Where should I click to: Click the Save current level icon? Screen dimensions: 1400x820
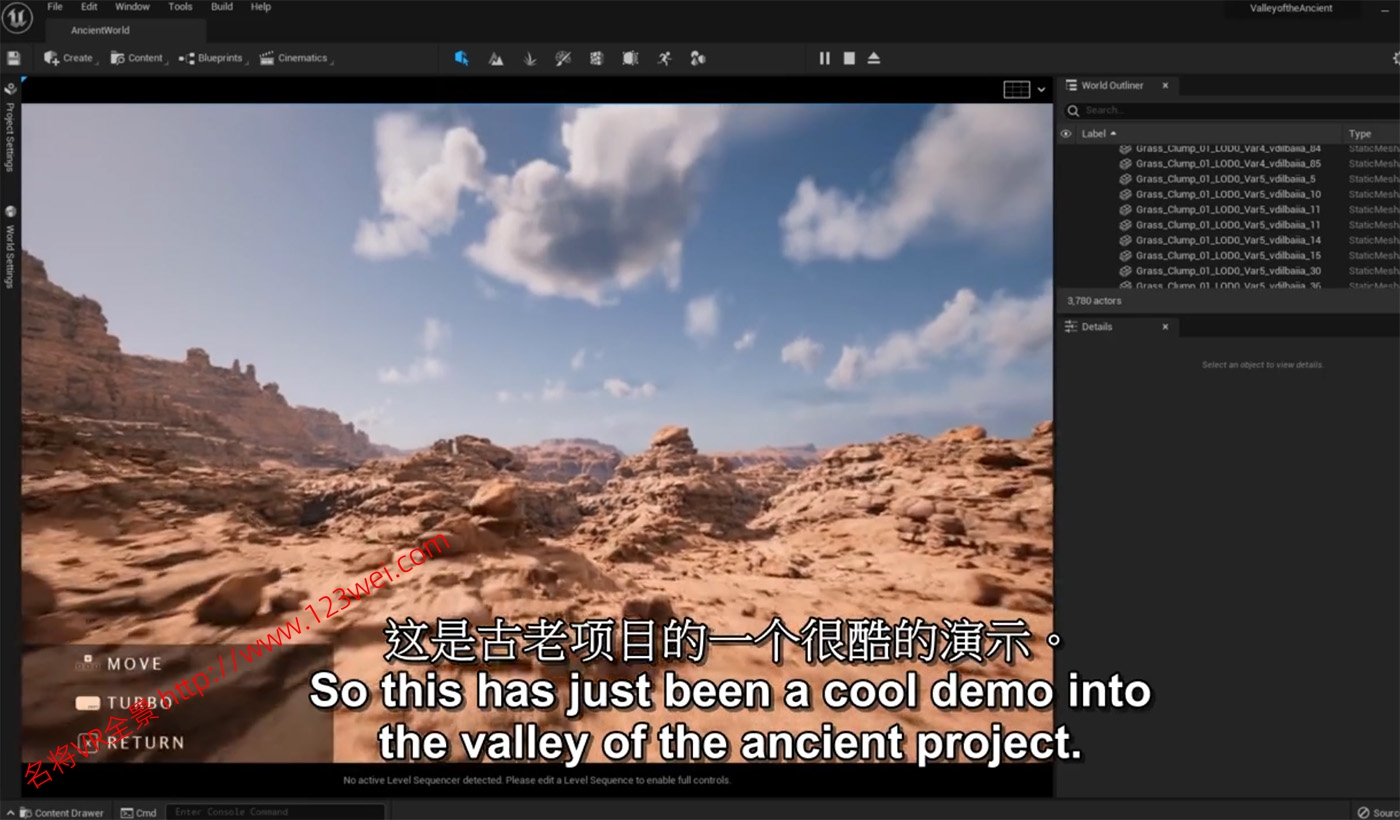point(13,58)
